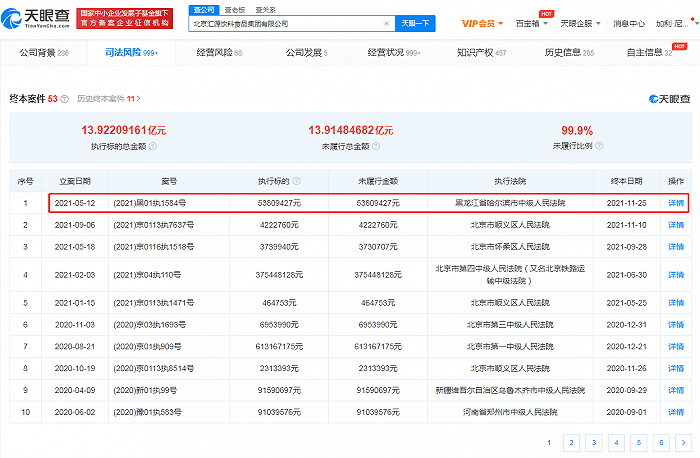Jump to page 6 of results
Viewport: 700px width, 458px height.
coord(661,441)
